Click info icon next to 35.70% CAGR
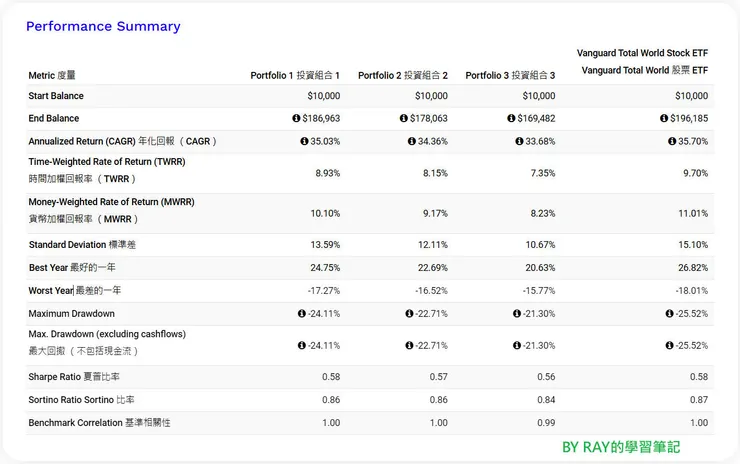The height and width of the screenshot is (464, 740). 671,141
